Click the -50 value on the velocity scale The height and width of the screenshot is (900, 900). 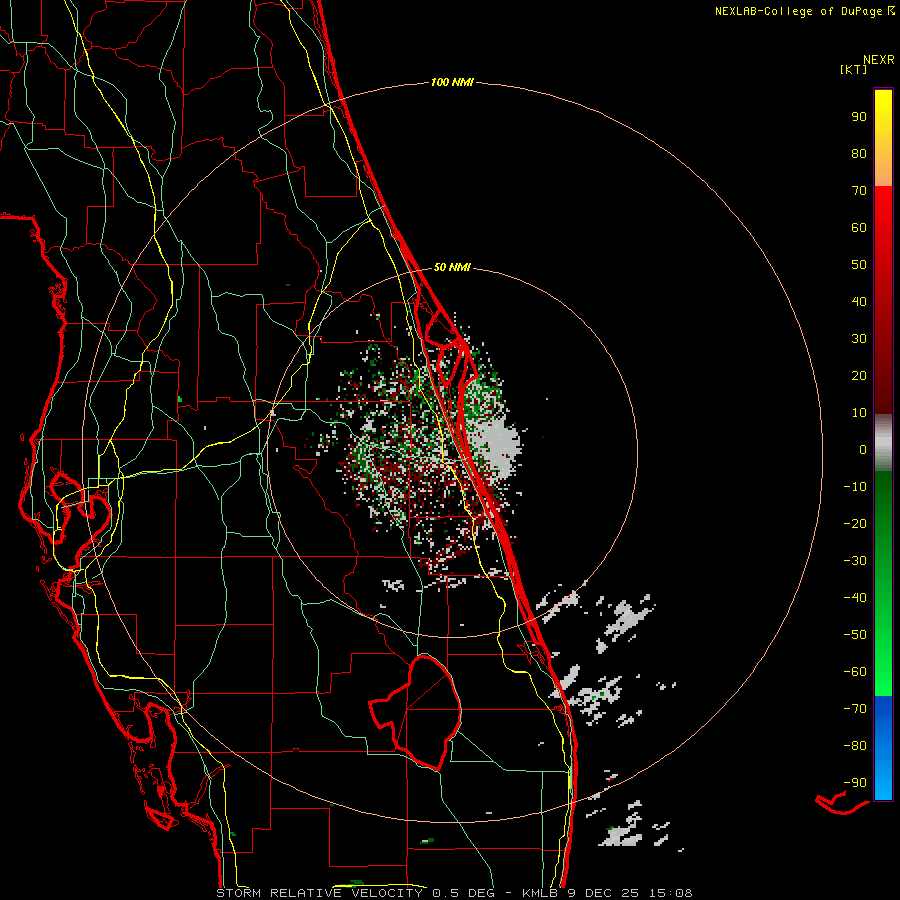(x=855, y=635)
